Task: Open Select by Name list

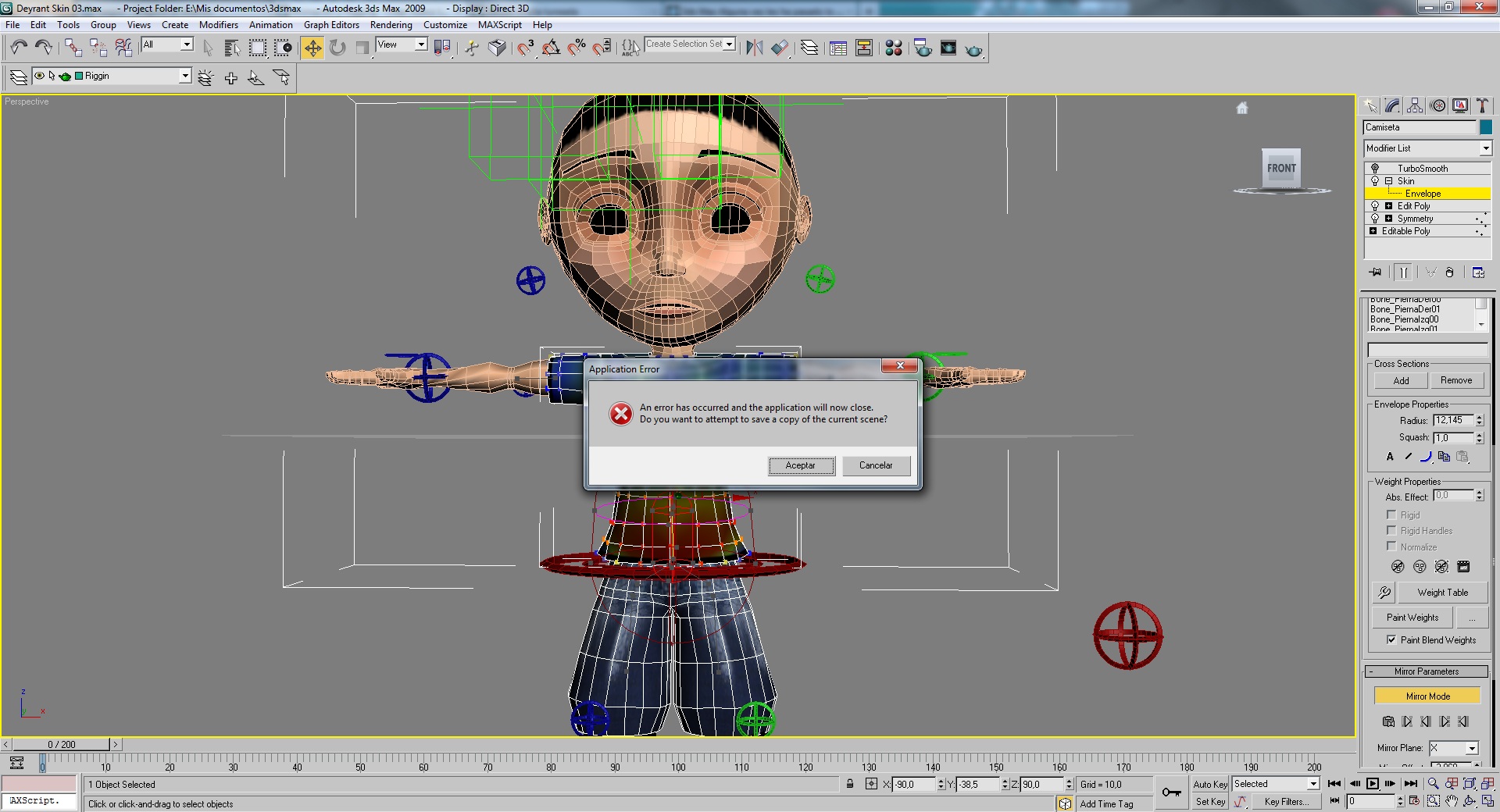Action: click(232, 48)
